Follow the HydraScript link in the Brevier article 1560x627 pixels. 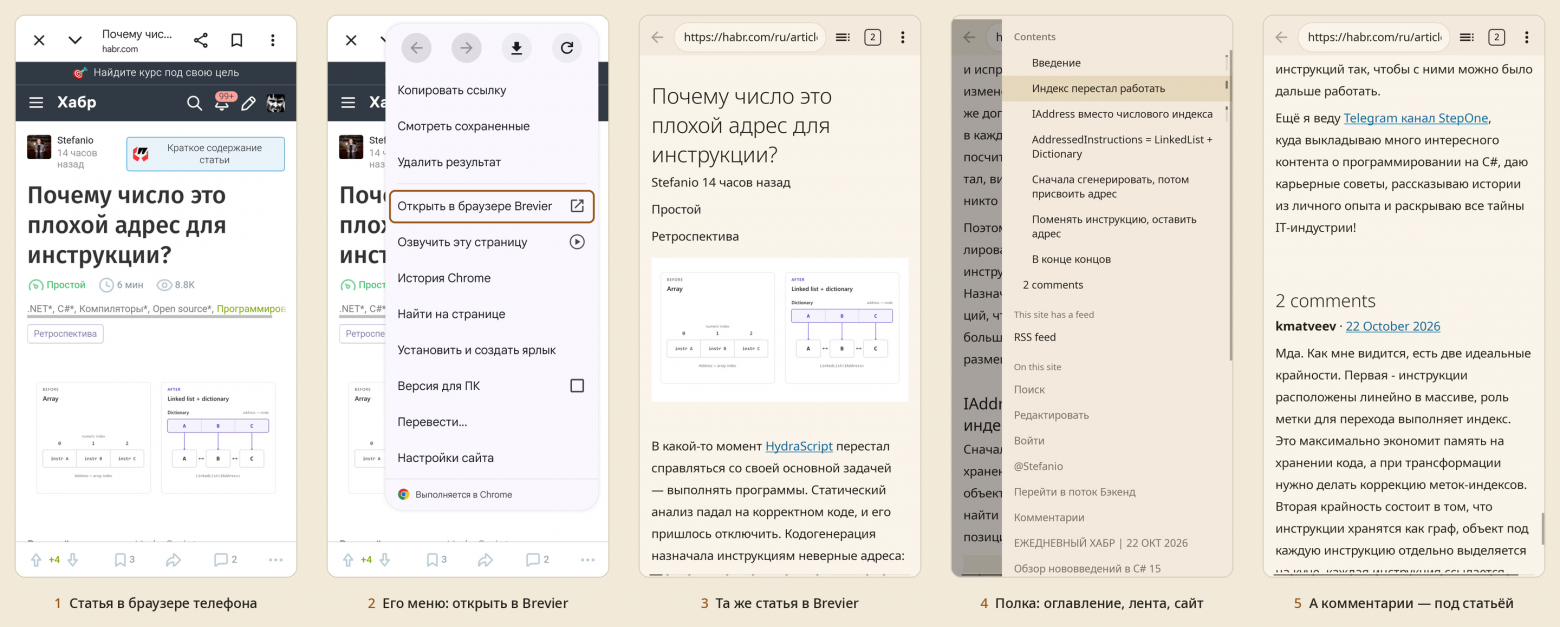point(799,446)
